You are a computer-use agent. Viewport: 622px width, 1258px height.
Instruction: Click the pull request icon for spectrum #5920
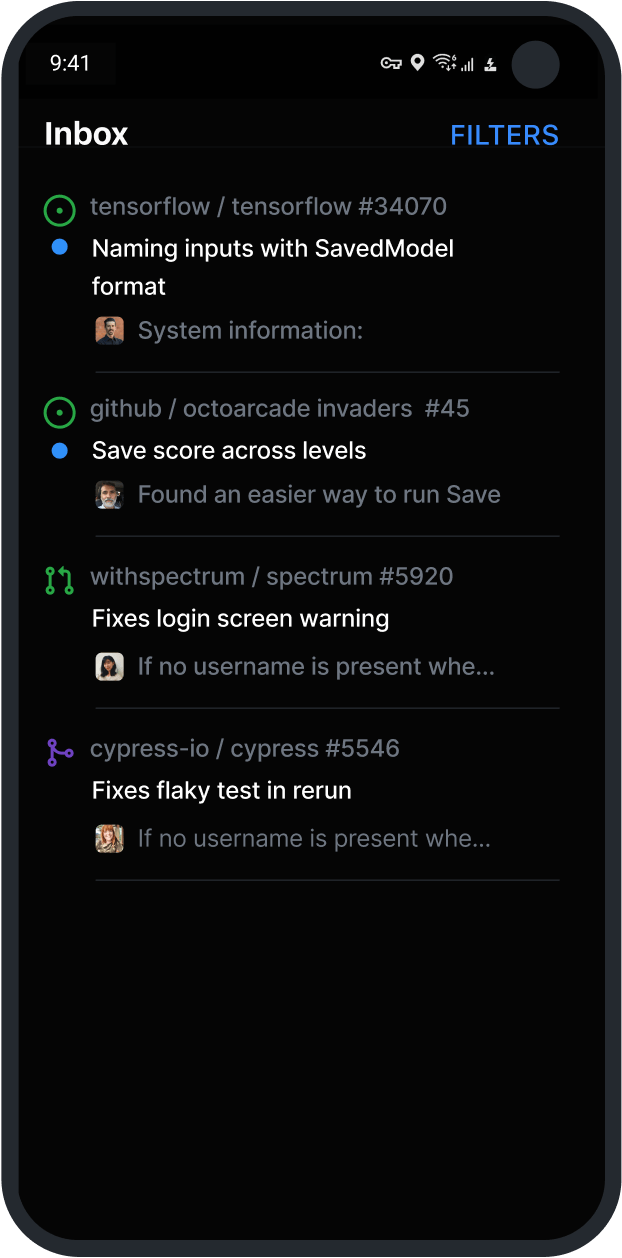coord(60,580)
